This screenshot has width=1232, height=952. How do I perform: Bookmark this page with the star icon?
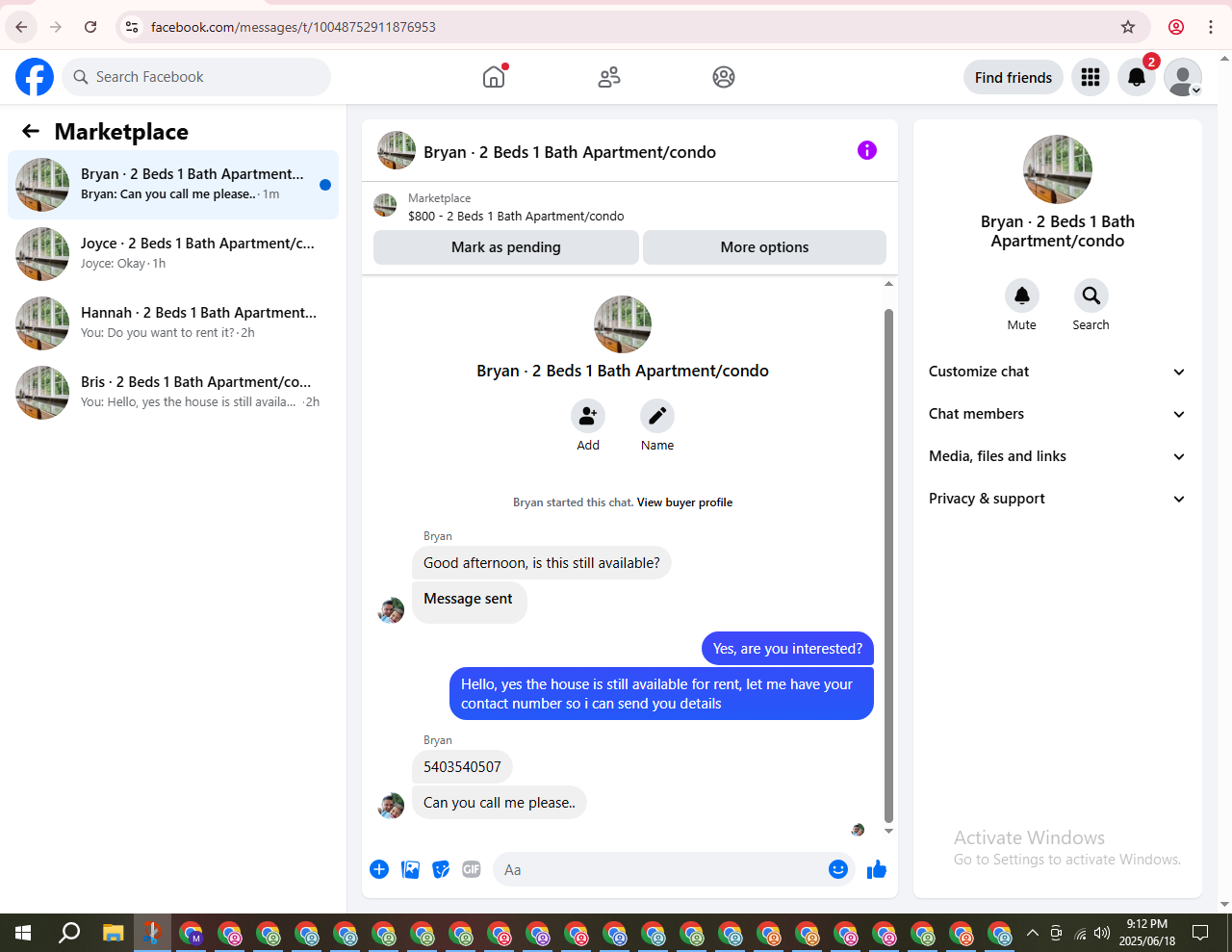click(1128, 27)
